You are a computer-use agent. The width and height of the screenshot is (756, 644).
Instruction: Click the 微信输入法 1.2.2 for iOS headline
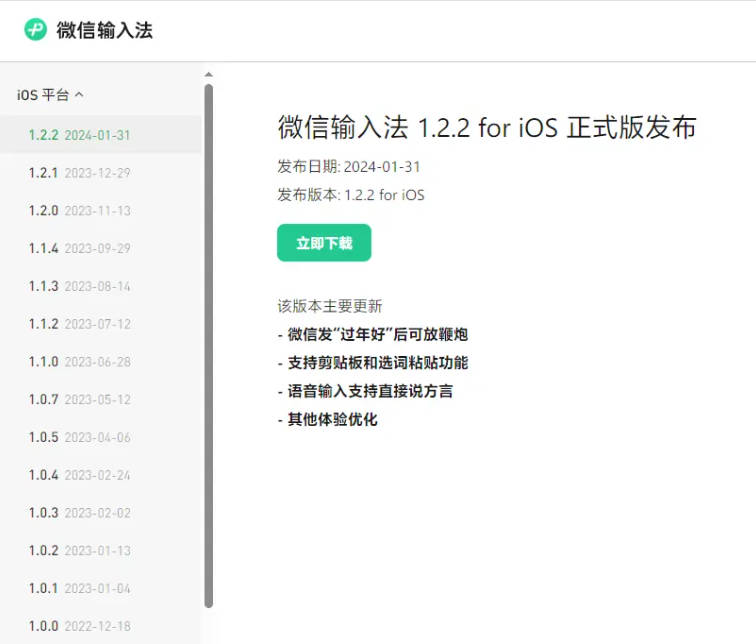(x=487, y=128)
